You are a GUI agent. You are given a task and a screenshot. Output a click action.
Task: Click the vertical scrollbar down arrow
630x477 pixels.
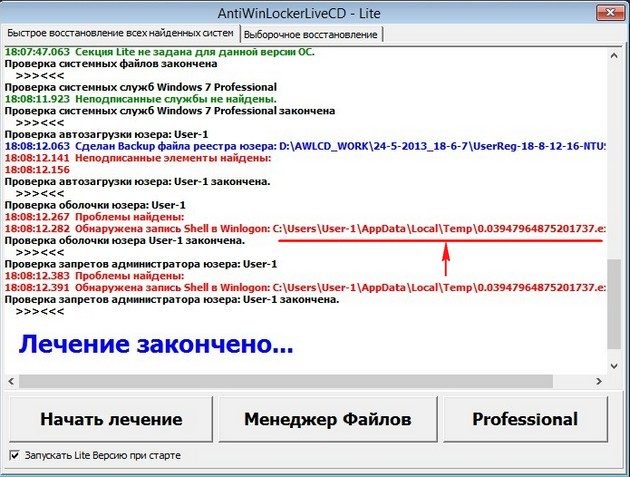click(614, 366)
